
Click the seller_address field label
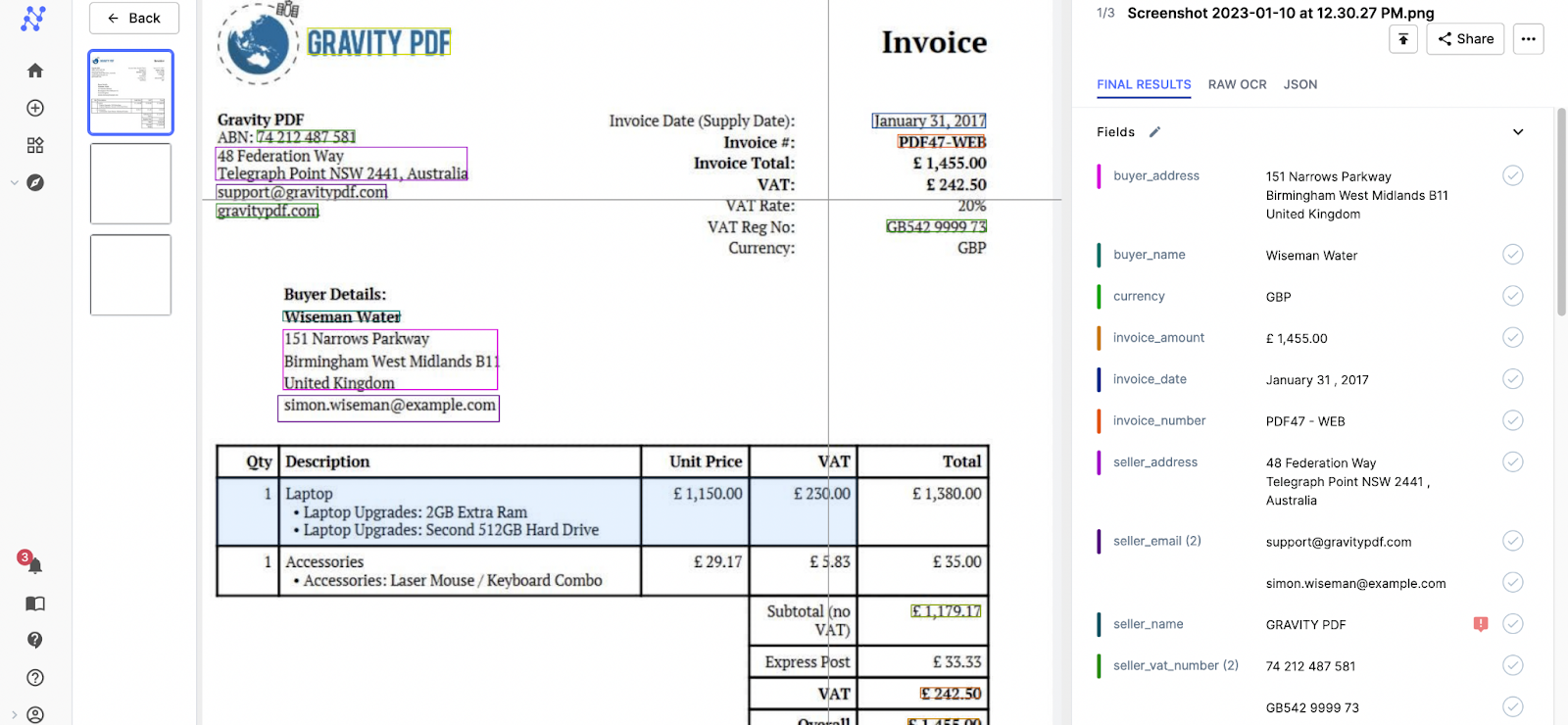click(1155, 462)
